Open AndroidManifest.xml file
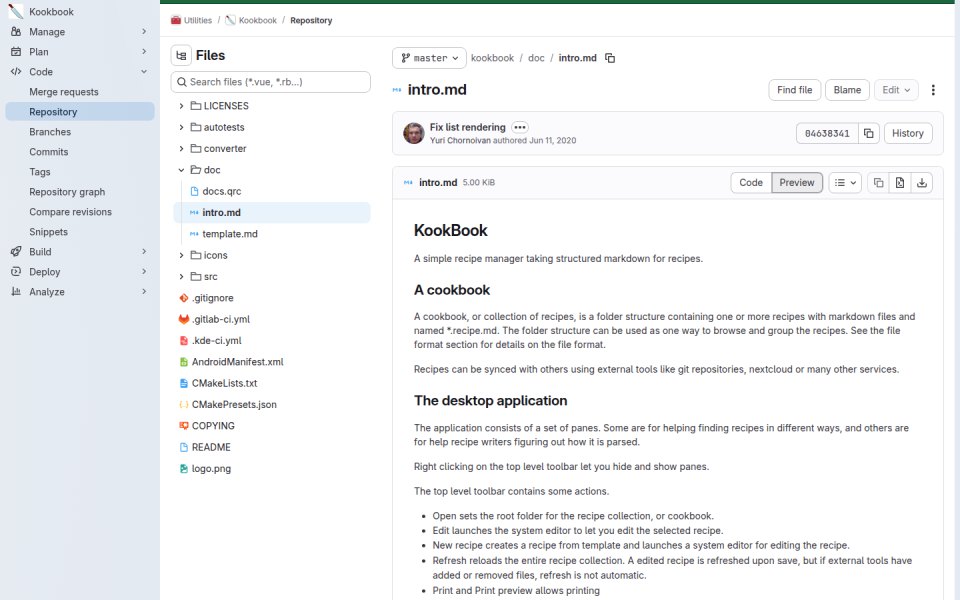The width and height of the screenshot is (960, 600). click(x=238, y=362)
